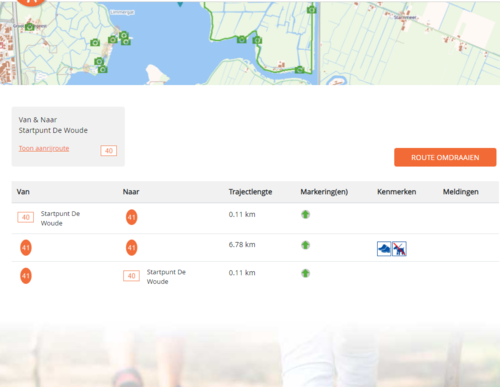The width and height of the screenshot is (500, 387).
Task: Click green arrow marker in the 6.78 km row
Action: [x=305, y=245]
